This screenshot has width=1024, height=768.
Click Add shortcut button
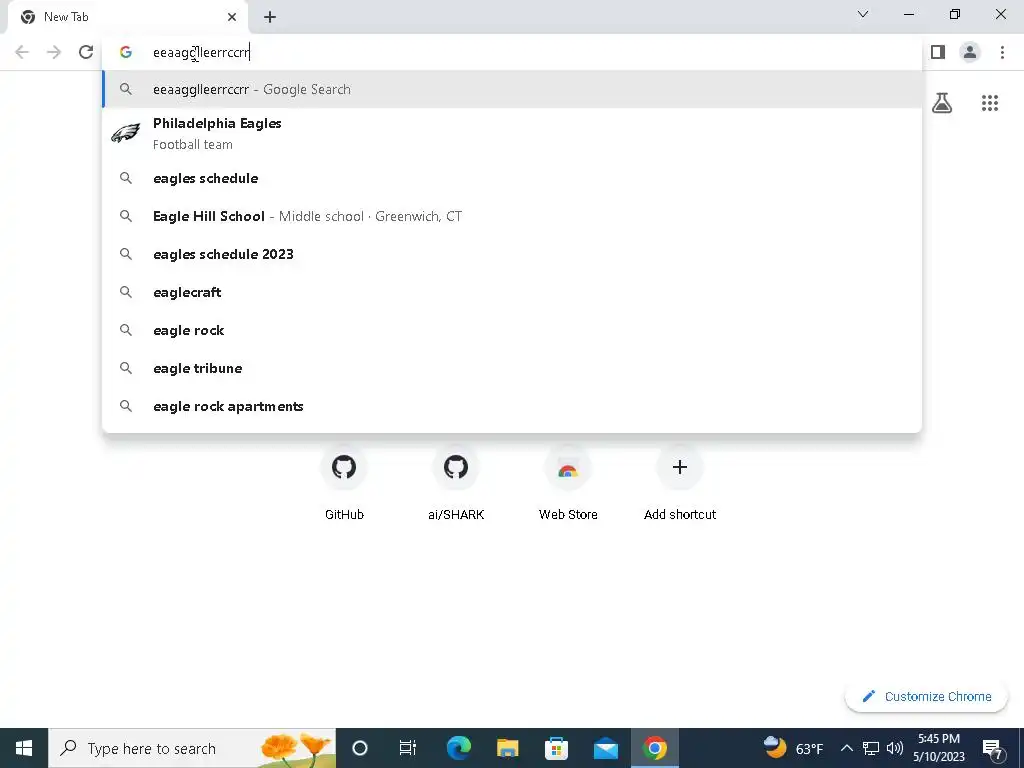680,483
